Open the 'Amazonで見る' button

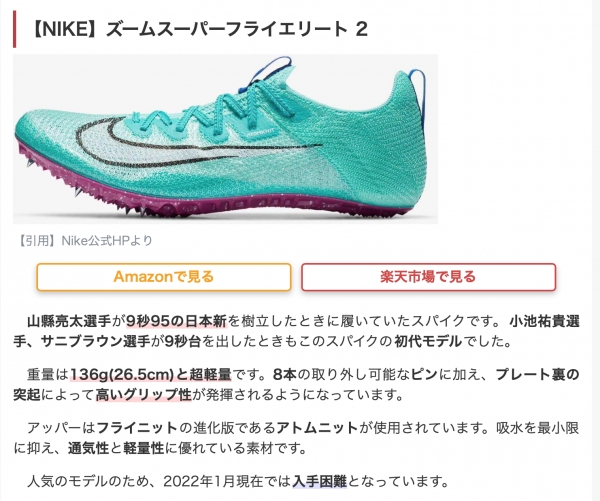164,277
